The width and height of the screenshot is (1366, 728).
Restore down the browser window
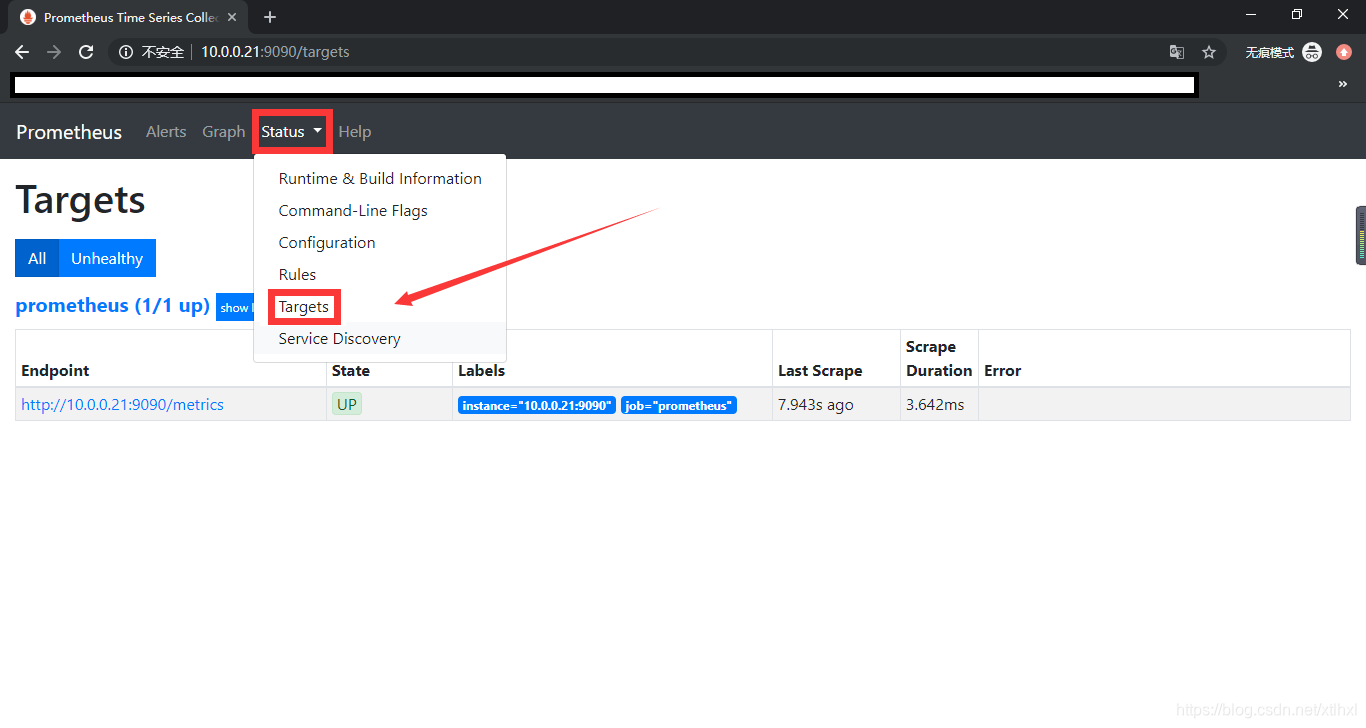coord(1297,14)
